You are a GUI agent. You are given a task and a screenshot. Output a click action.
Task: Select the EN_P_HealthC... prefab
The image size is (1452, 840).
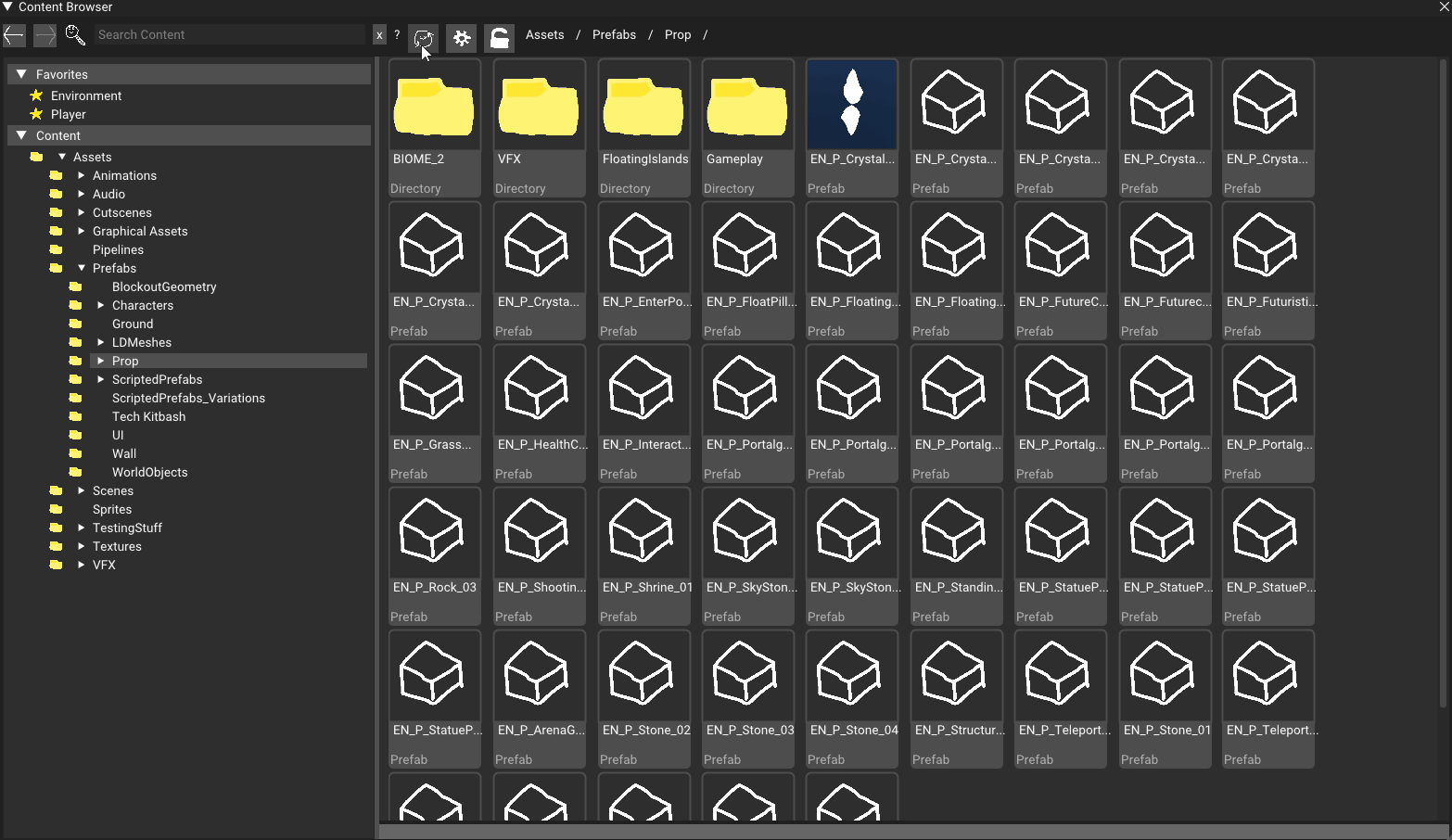point(539,413)
